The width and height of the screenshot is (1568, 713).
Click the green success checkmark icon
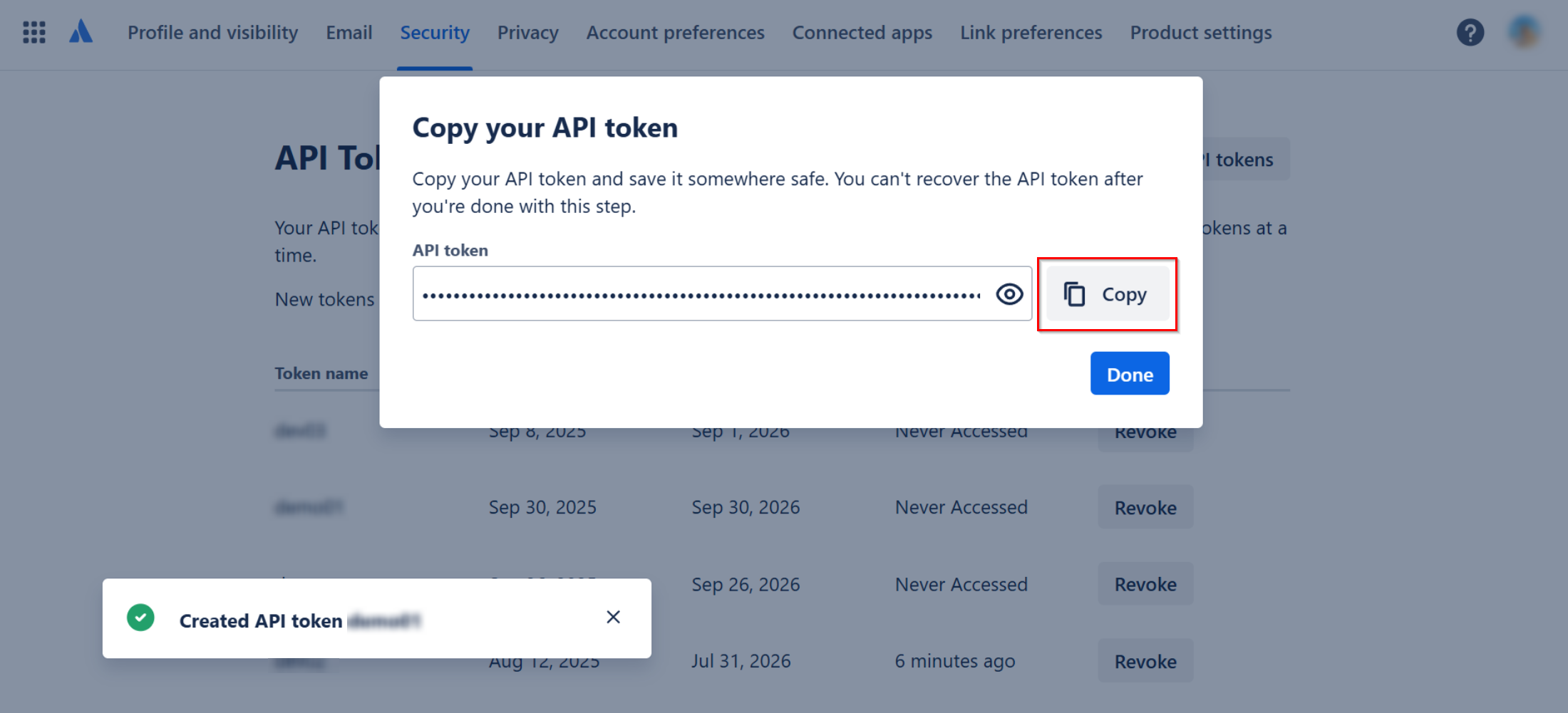coord(140,618)
